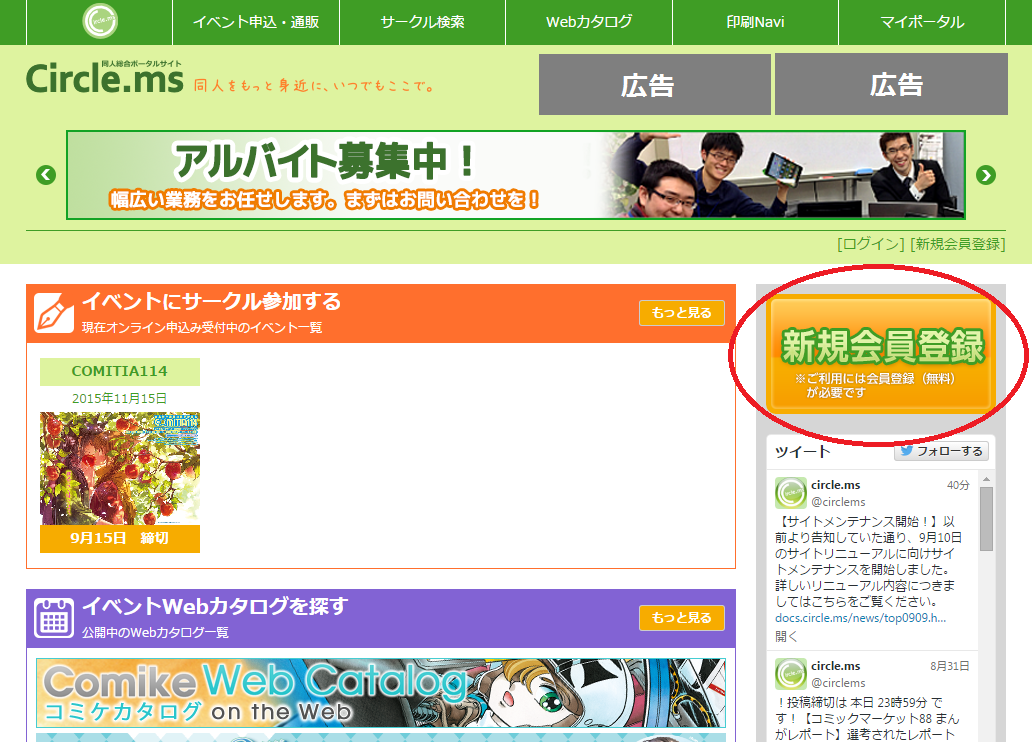This screenshot has width=1032, height=742.
Task: Open the COMITIA114 event title
Action: [x=120, y=371]
